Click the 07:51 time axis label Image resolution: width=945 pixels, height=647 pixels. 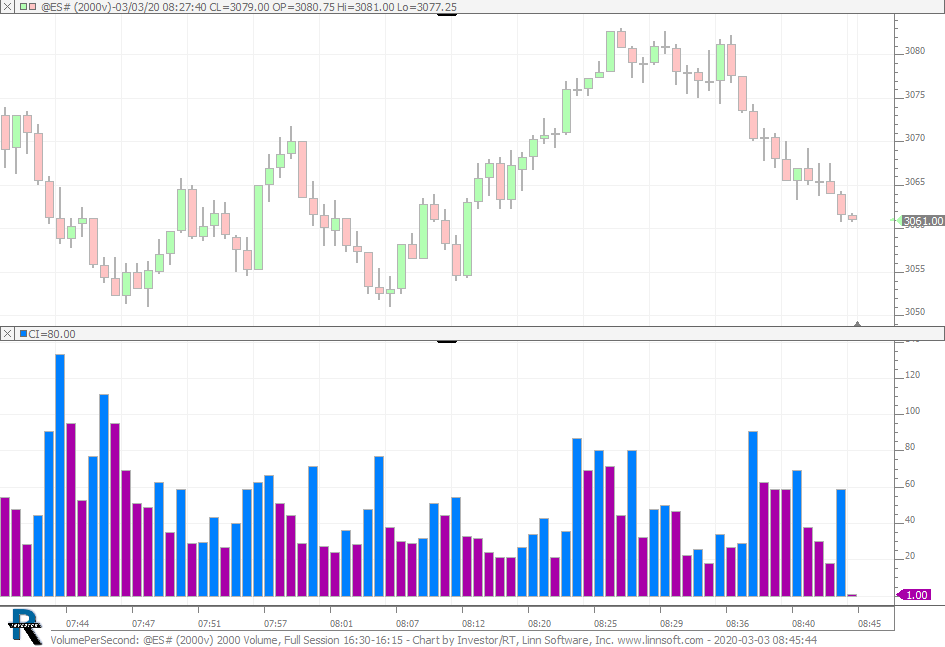[209, 624]
